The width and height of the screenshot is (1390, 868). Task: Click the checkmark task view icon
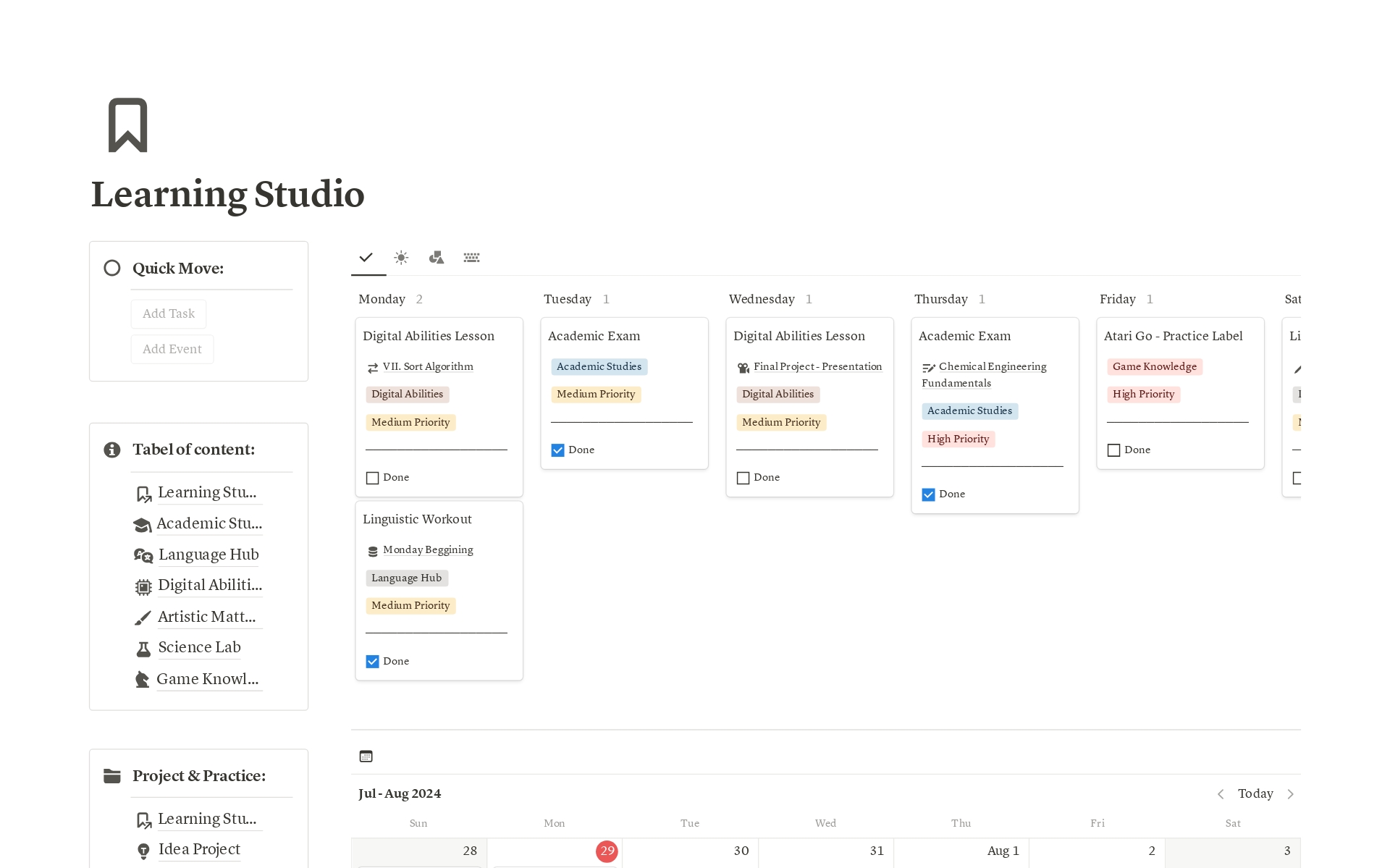pos(366,257)
